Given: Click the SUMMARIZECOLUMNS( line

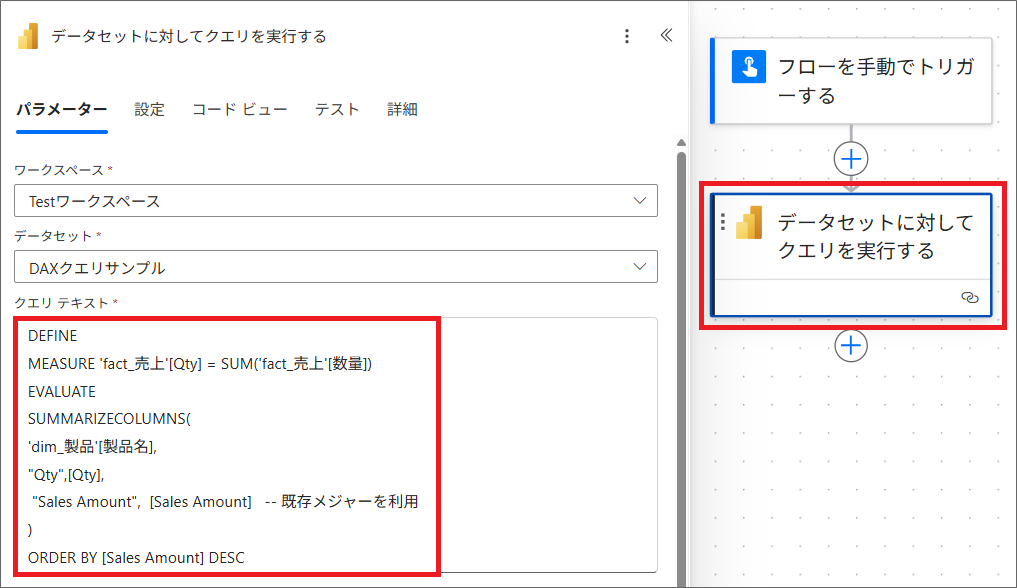Looking at the screenshot, I should pos(109,419).
